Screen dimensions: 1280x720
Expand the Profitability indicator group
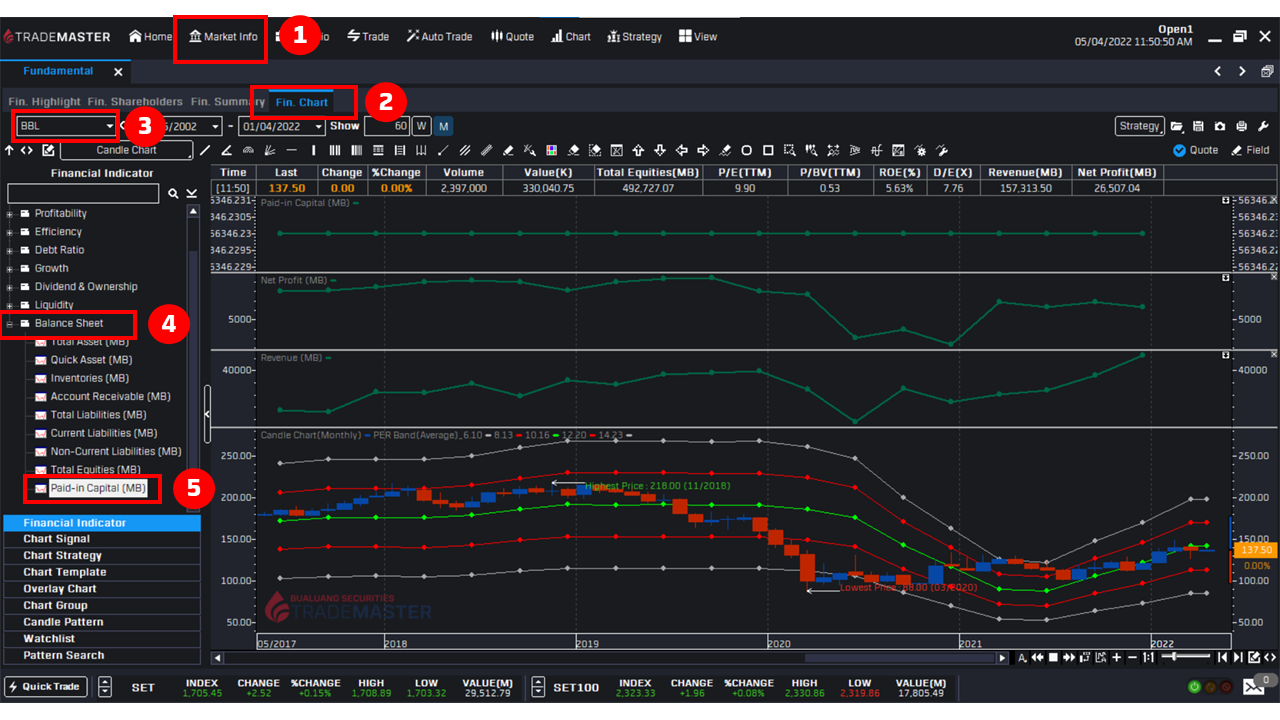coord(11,214)
